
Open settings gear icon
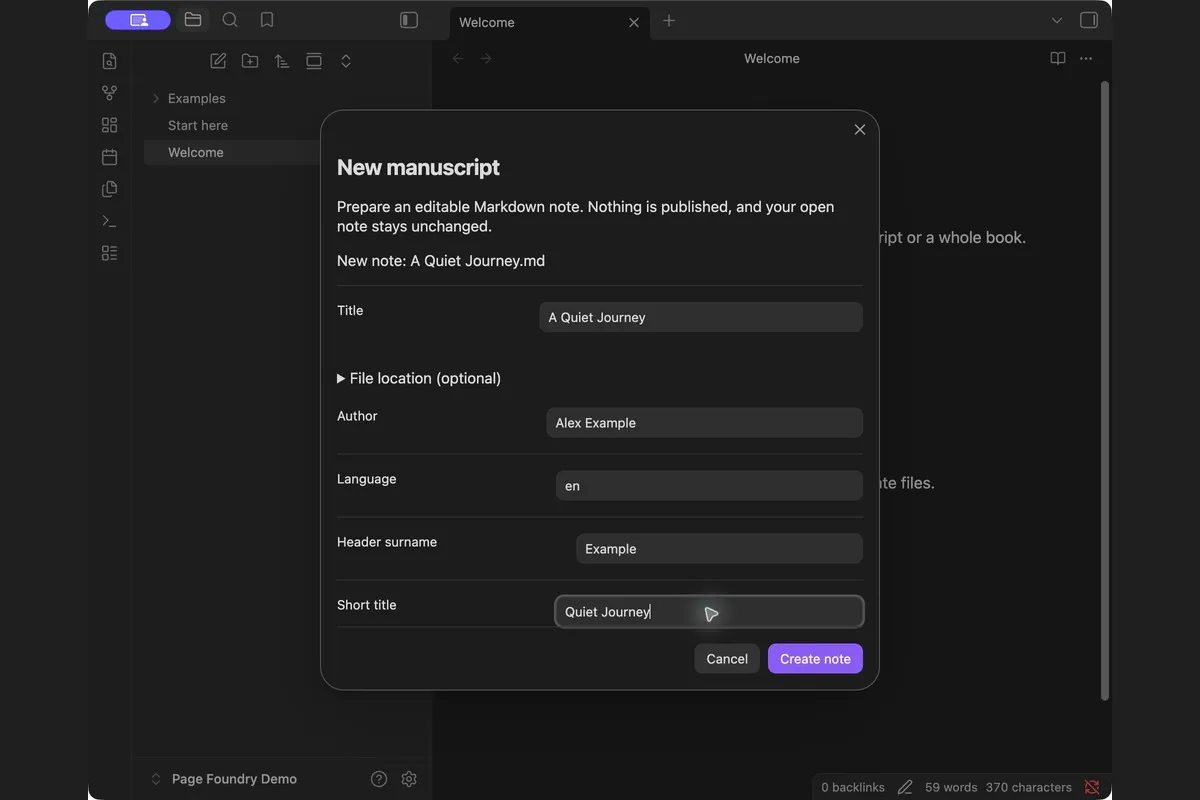[409, 779]
